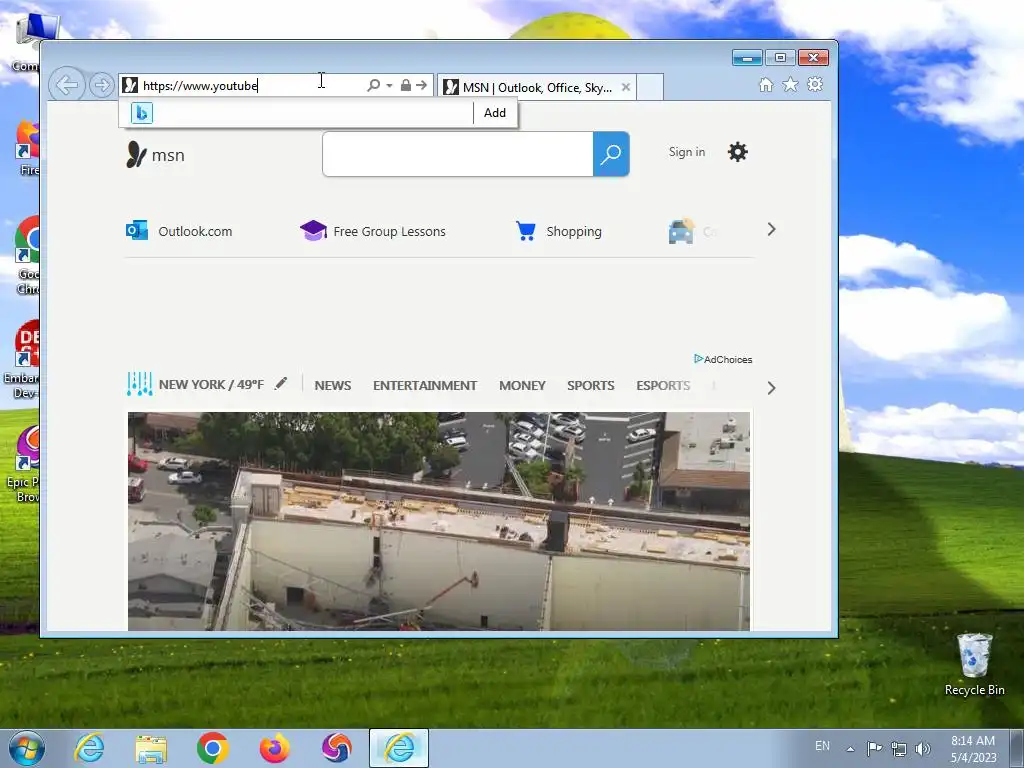Click the MSN site icon in address bar
Viewport: 1024px width, 768px height.
tap(130, 85)
